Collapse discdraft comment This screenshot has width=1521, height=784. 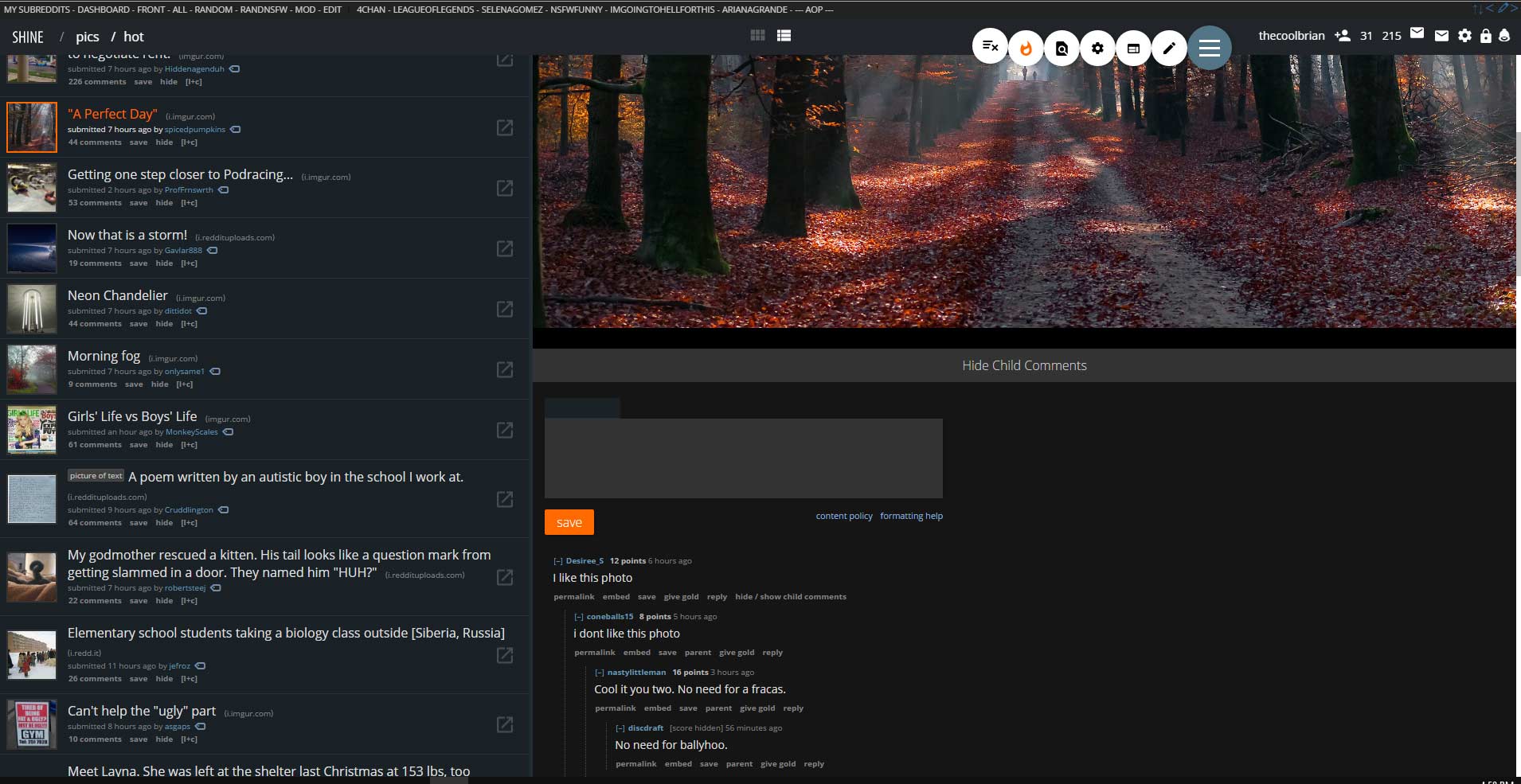[x=620, y=728]
